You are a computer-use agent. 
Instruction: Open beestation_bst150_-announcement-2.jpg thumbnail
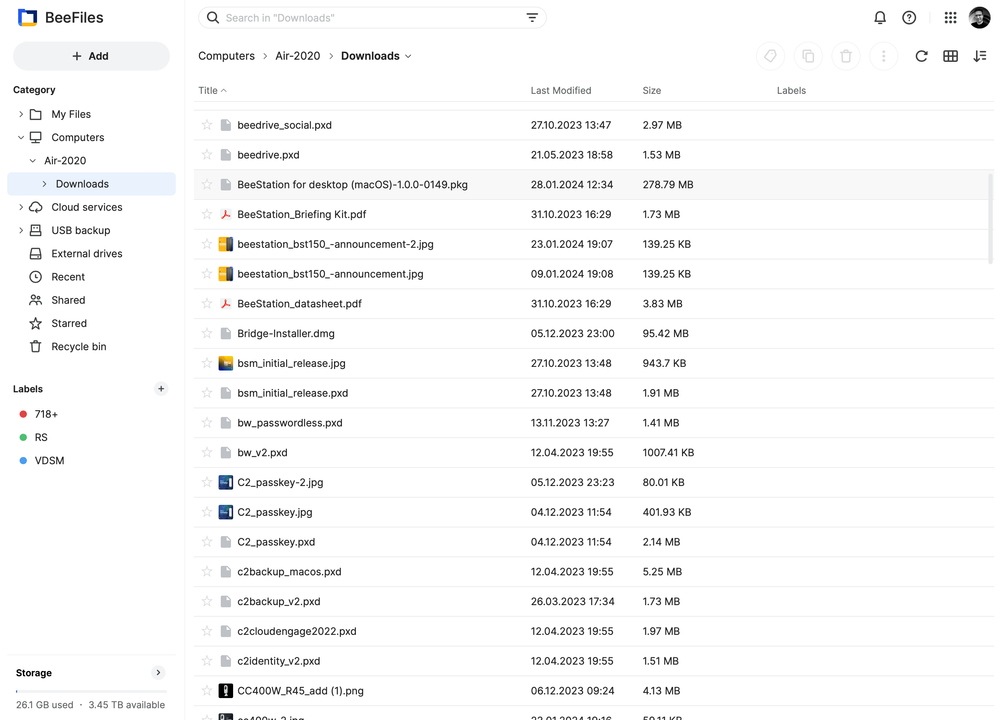(225, 244)
